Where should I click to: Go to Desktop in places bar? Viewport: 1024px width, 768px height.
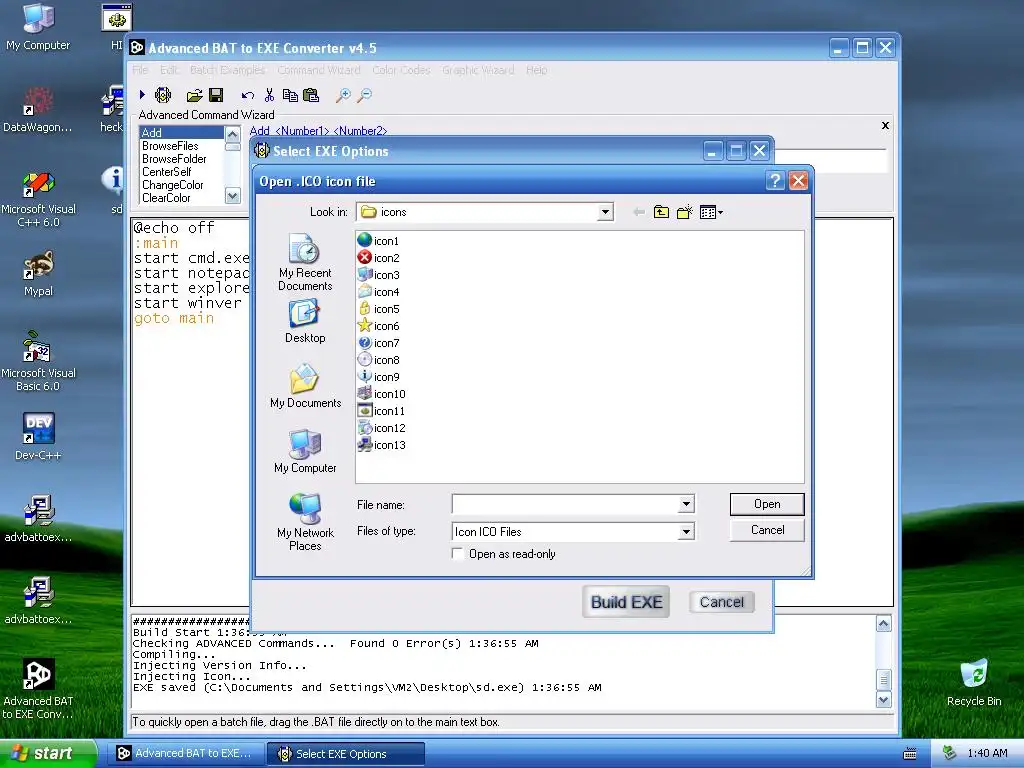pos(305,321)
